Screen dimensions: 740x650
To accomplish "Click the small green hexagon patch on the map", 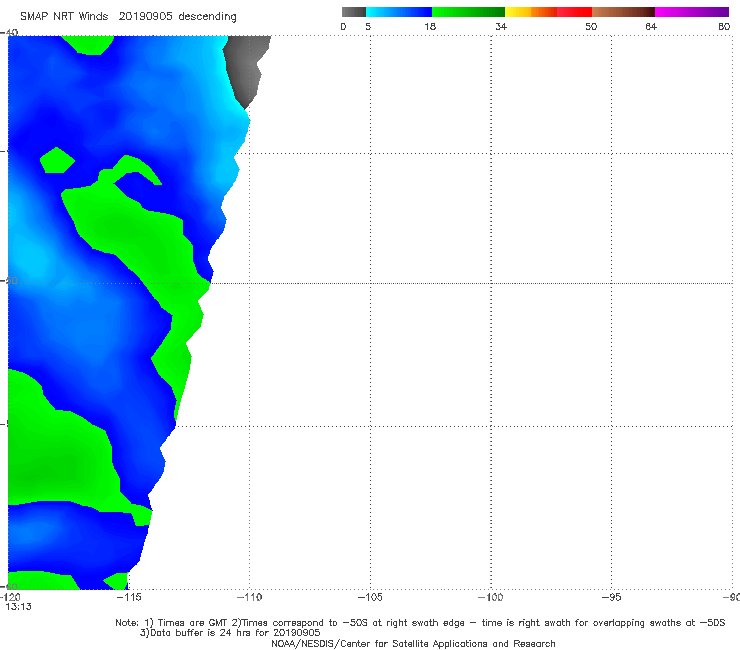I will point(57,160).
